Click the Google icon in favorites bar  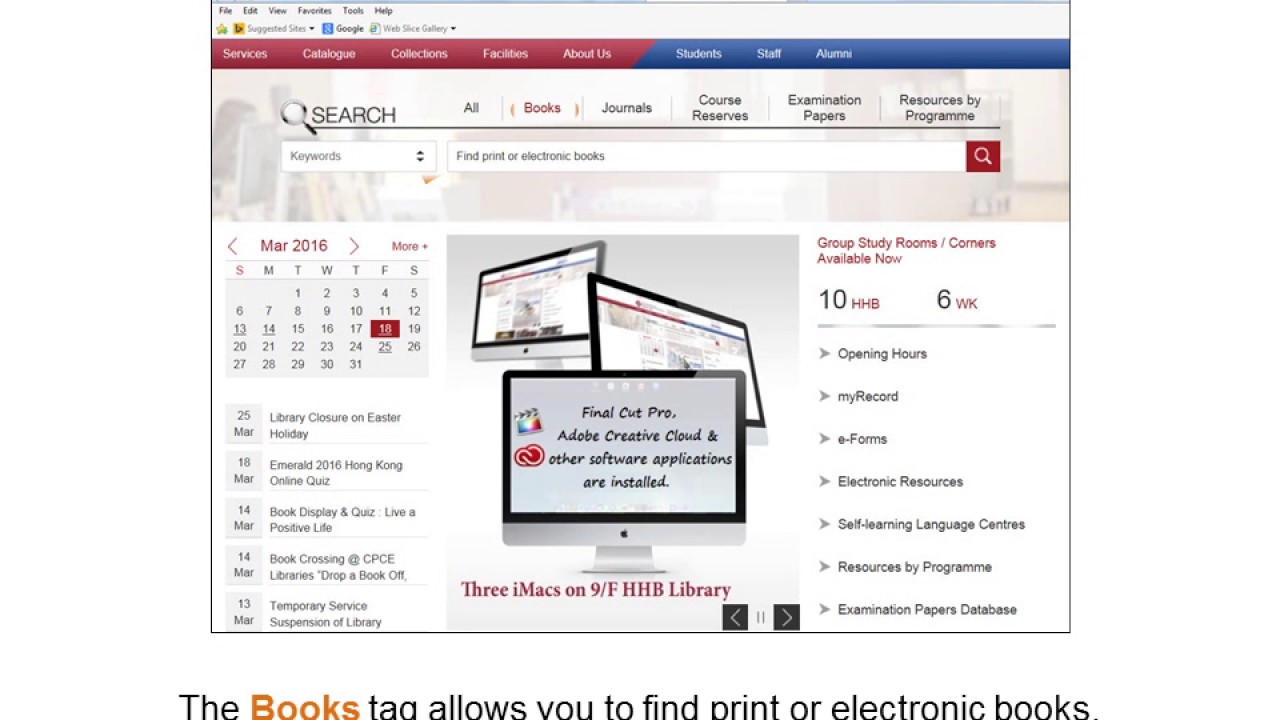[x=328, y=29]
